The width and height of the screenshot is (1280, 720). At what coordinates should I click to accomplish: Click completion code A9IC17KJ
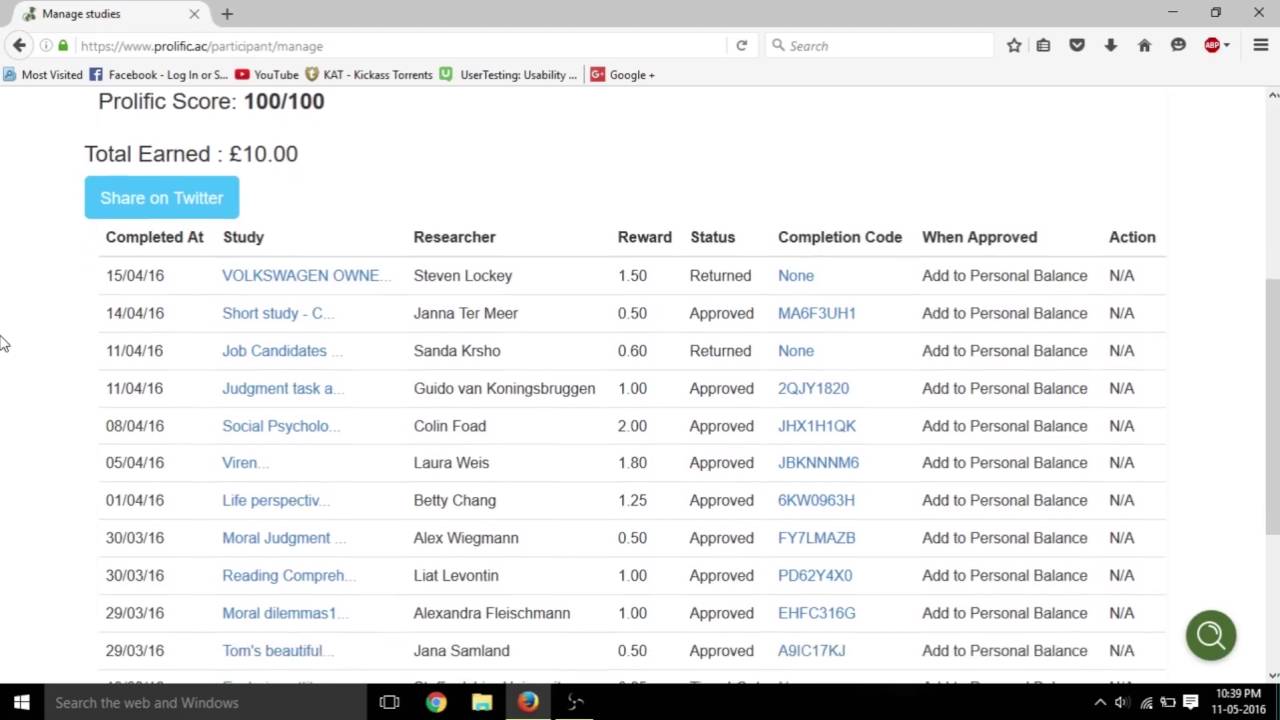pos(811,651)
